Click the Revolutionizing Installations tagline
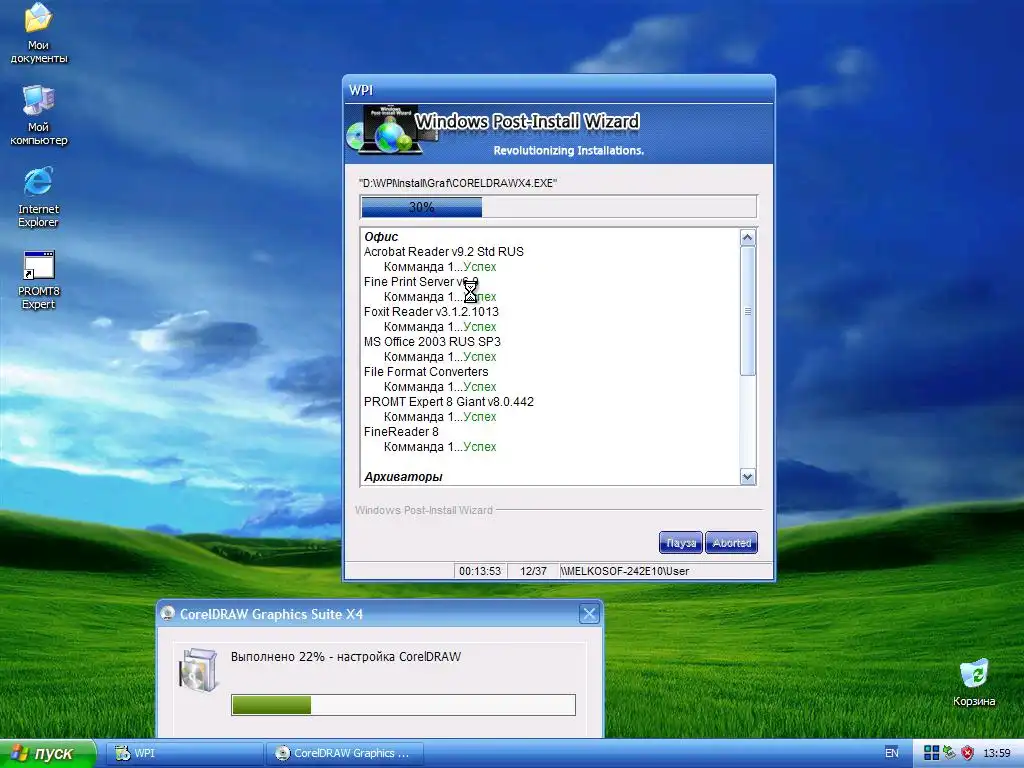The image size is (1024, 768). point(568,150)
